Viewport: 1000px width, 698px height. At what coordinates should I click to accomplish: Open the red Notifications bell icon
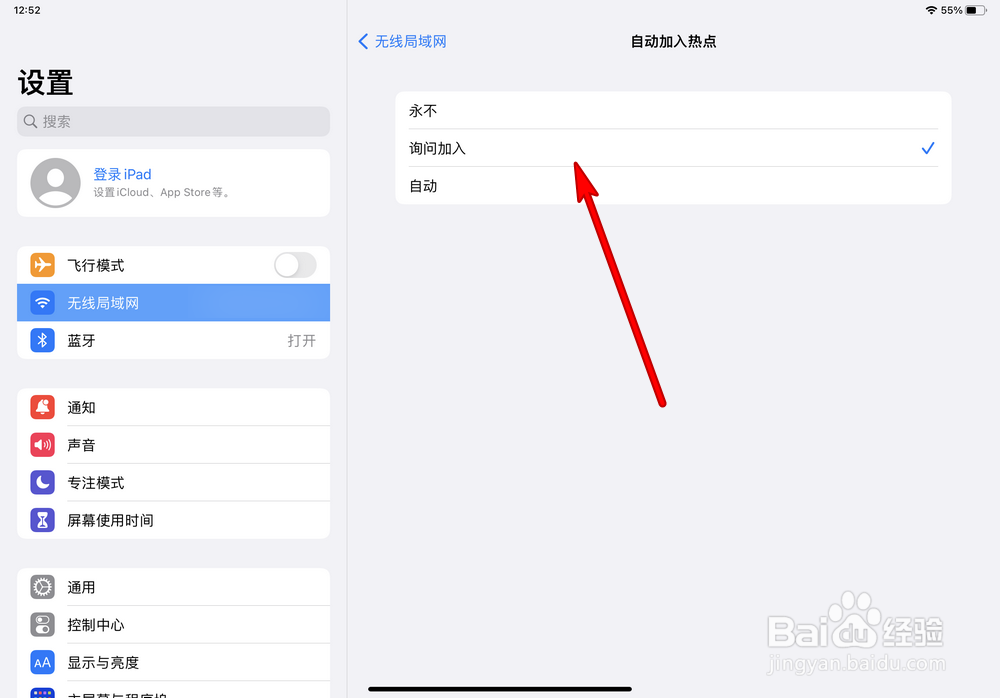(x=42, y=407)
